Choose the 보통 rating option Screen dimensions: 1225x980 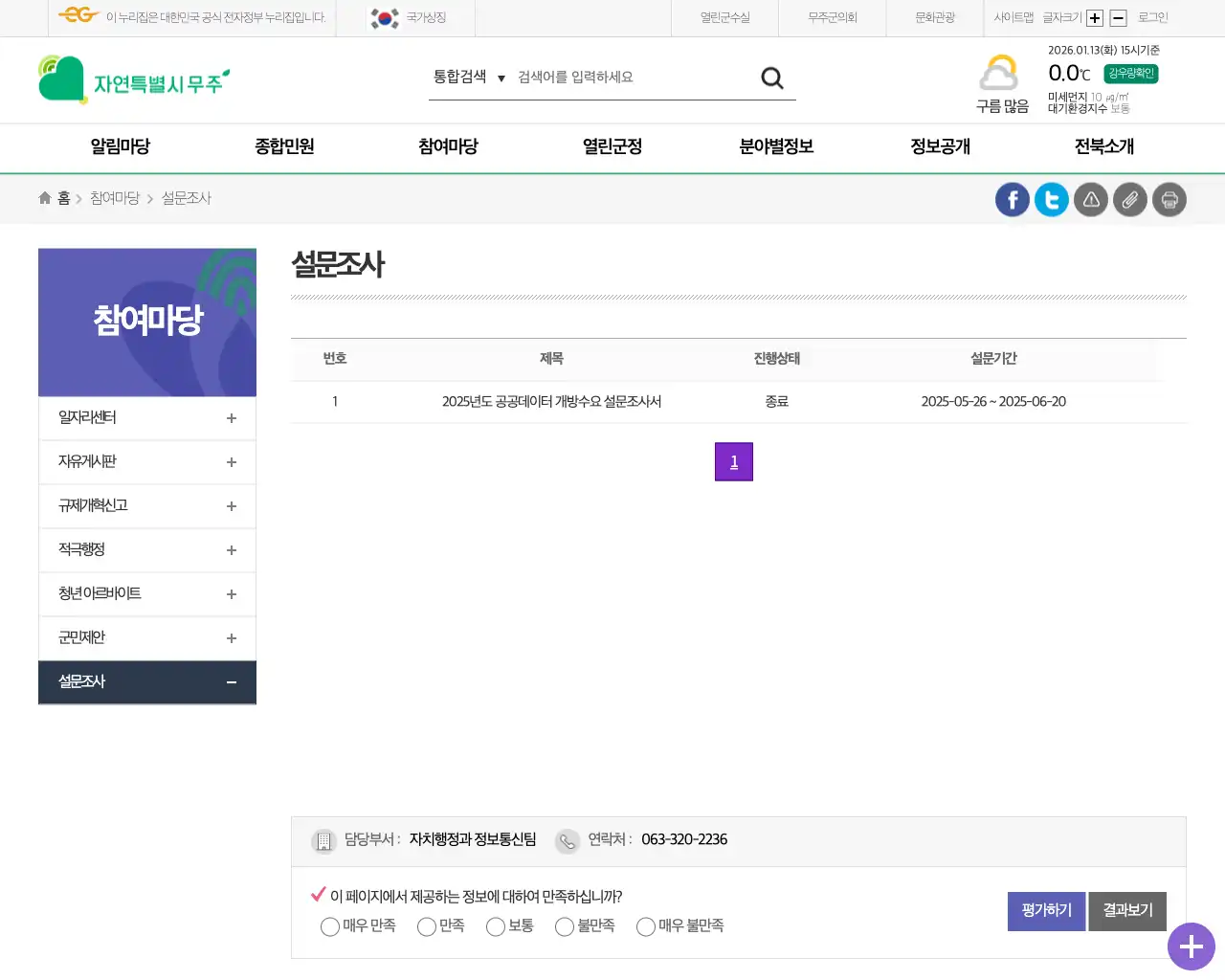pos(495,926)
